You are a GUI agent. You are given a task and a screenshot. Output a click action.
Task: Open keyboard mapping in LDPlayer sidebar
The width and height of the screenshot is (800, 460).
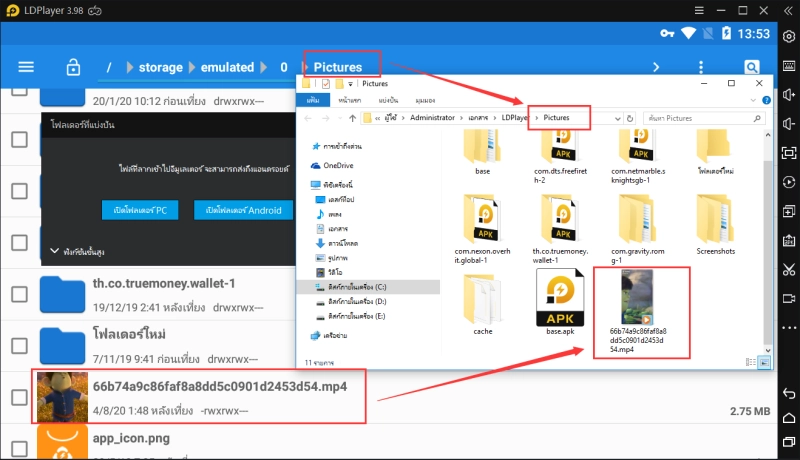(788, 66)
